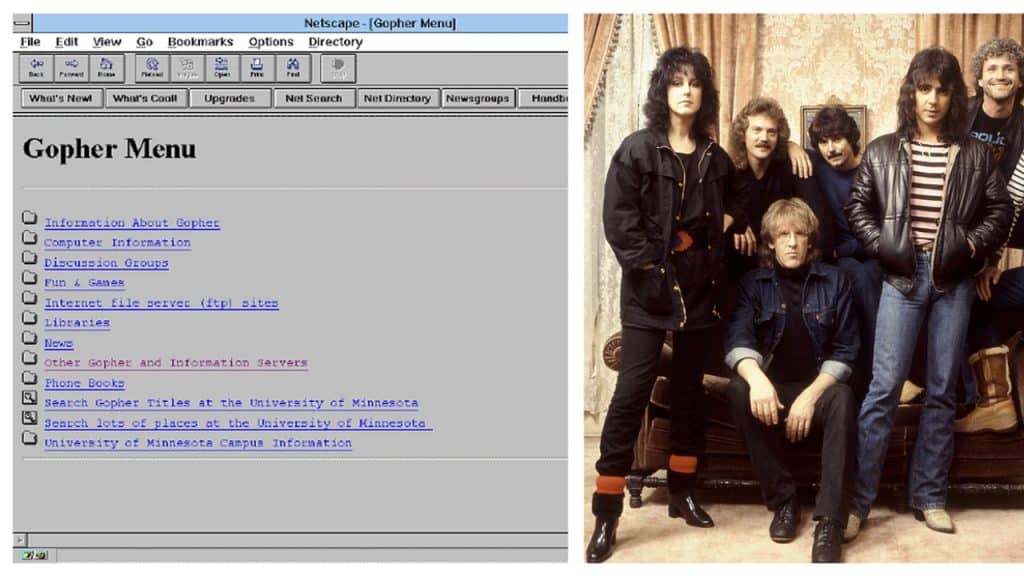Open the File menu

pyautogui.click(x=30, y=42)
